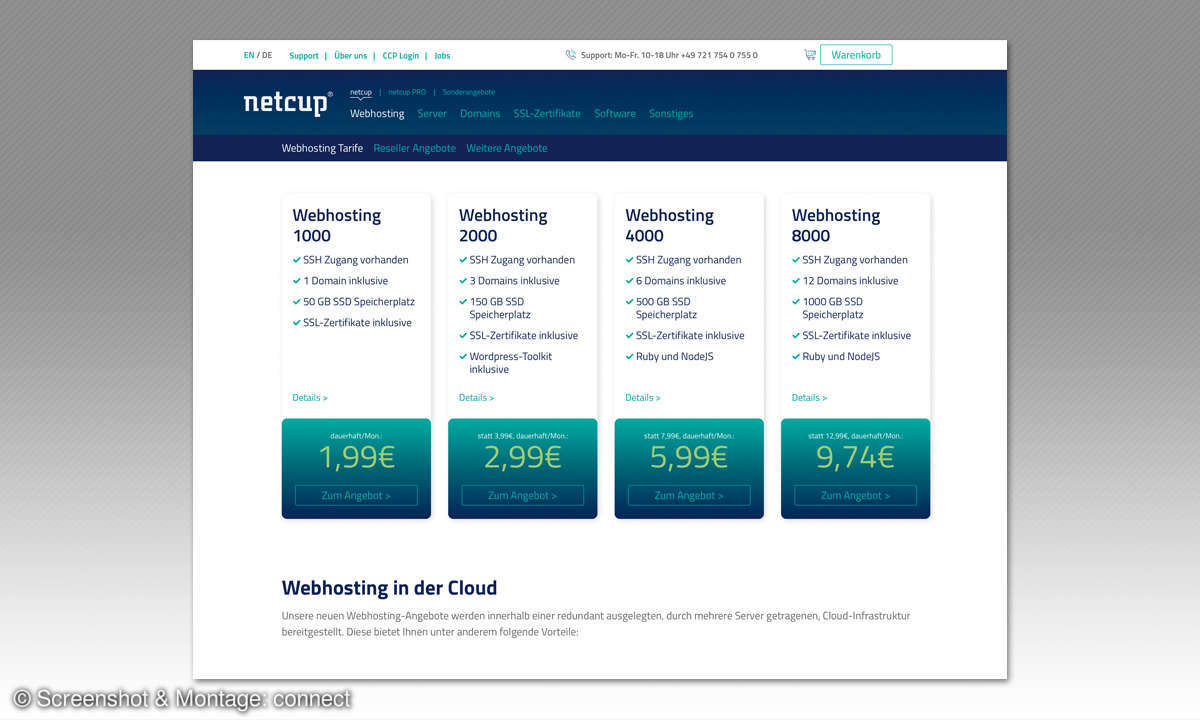Screen dimensions: 1200x720
Task: Click 'statt 12,99€, dauerhaft/Mon.' label
Action: [855, 436]
